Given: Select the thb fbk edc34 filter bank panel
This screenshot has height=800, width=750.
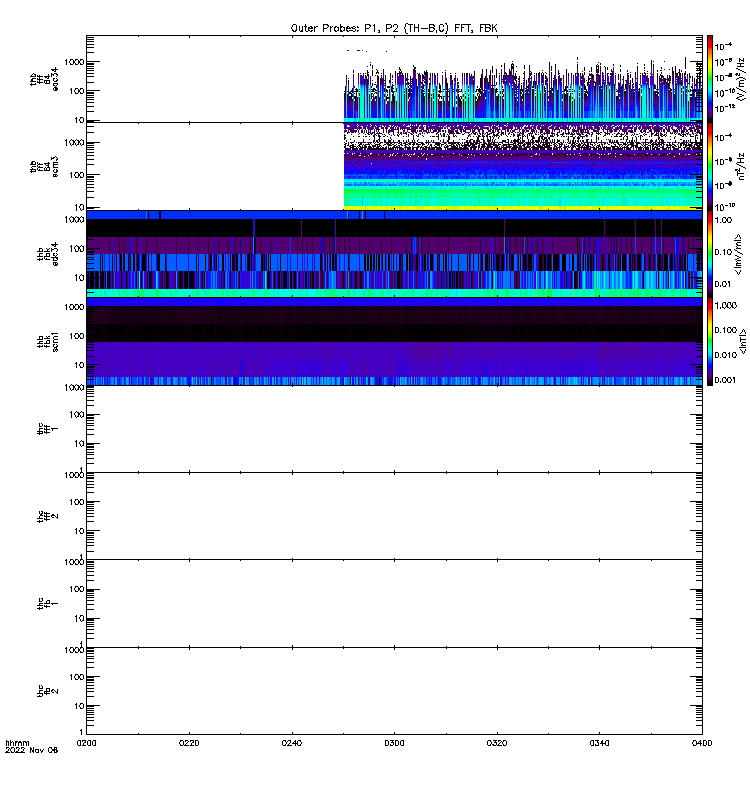Looking at the screenshot, I should click(394, 254).
